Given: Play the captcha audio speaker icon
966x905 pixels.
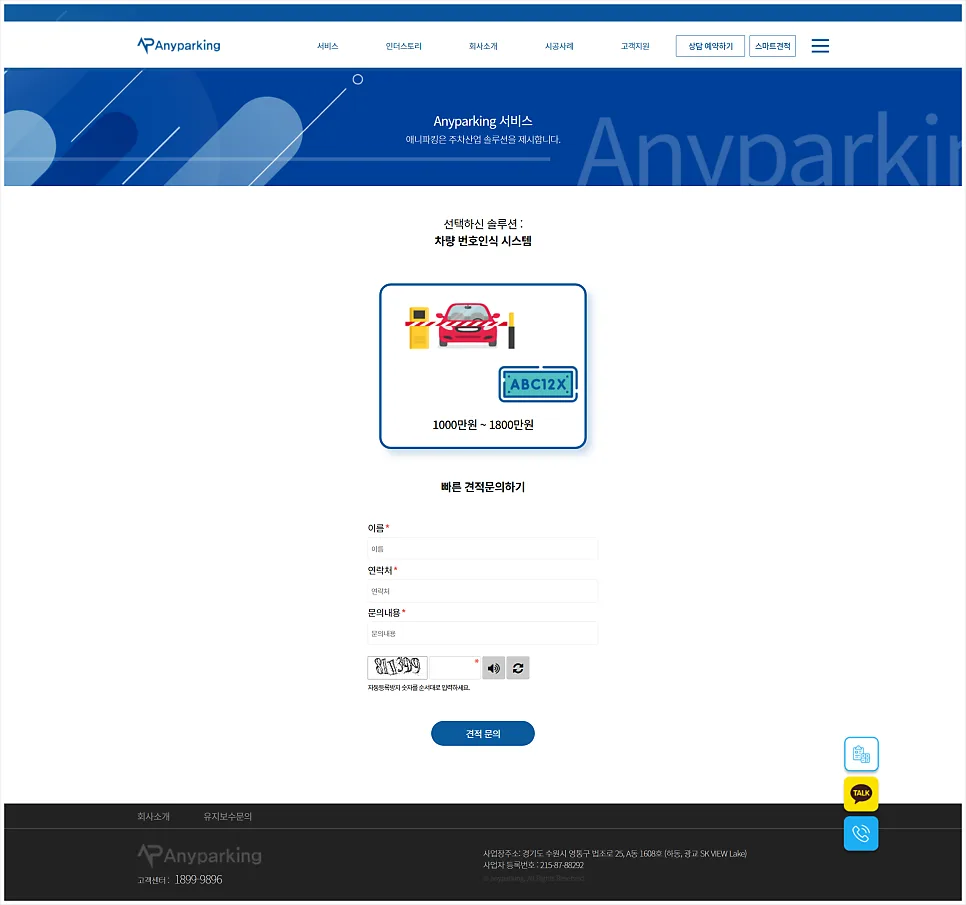Looking at the screenshot, I should click(x=493, y=668).
